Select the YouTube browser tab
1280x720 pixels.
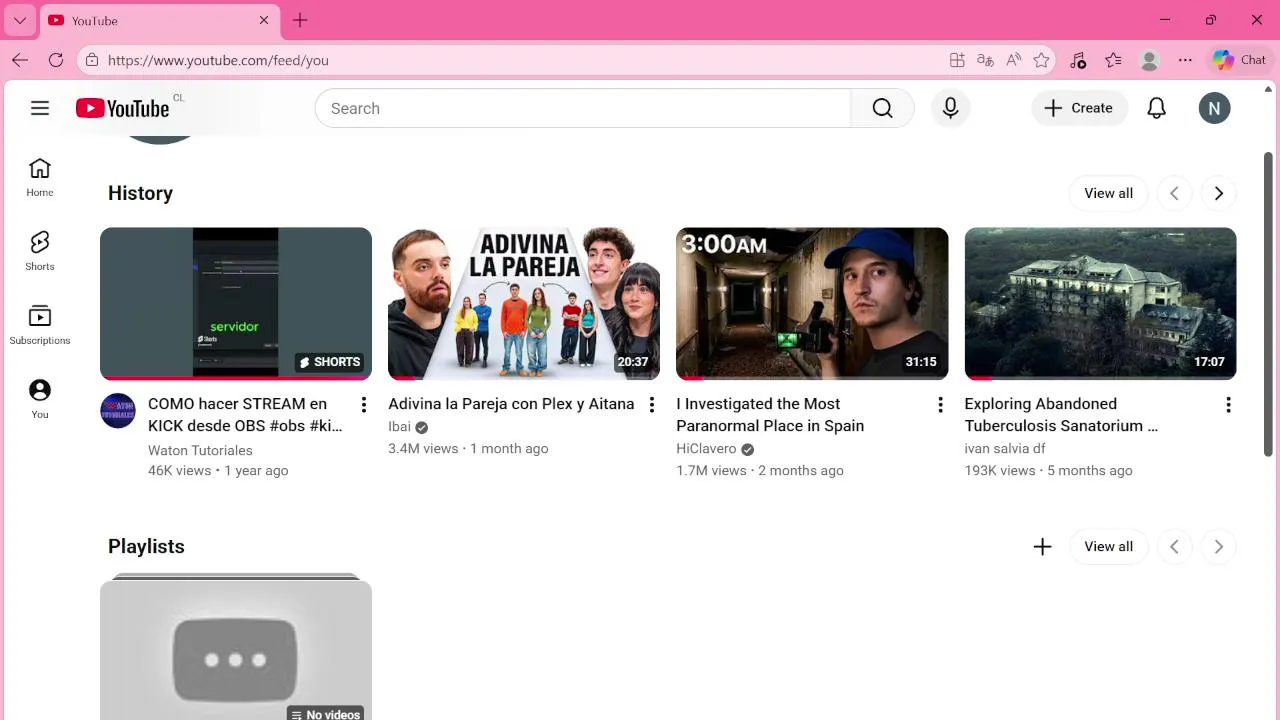[160, 20]
